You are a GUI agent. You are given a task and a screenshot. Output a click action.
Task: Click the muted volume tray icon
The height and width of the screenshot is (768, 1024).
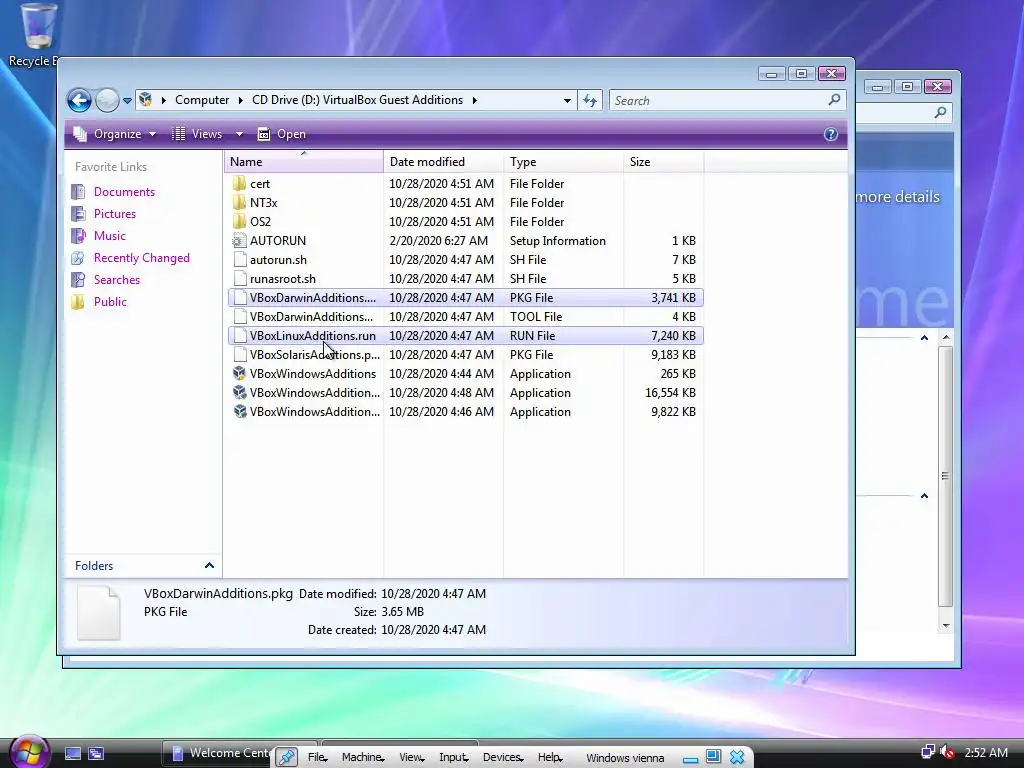click(x=946, y=752)
